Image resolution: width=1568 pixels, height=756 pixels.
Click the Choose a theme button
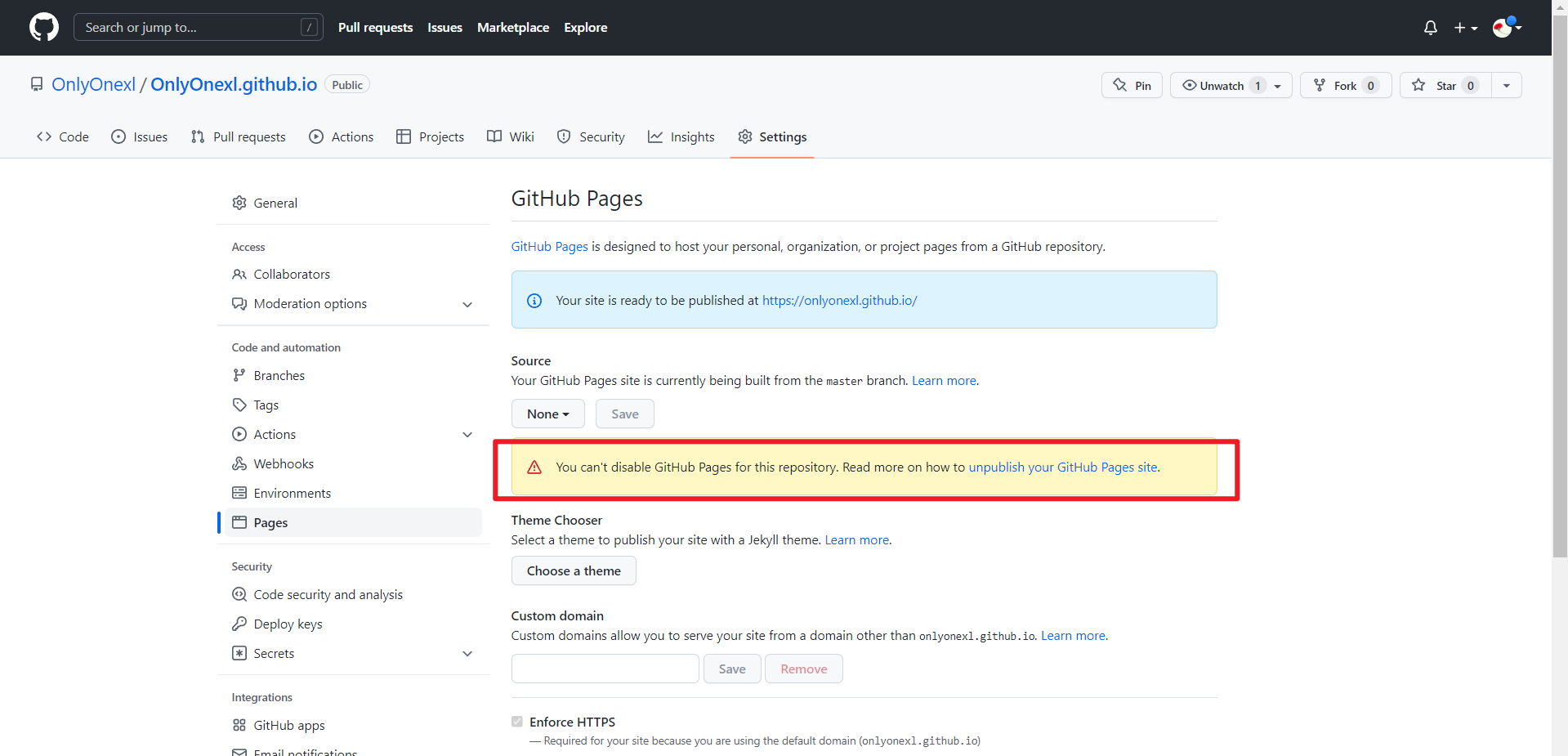click(574, 571)
